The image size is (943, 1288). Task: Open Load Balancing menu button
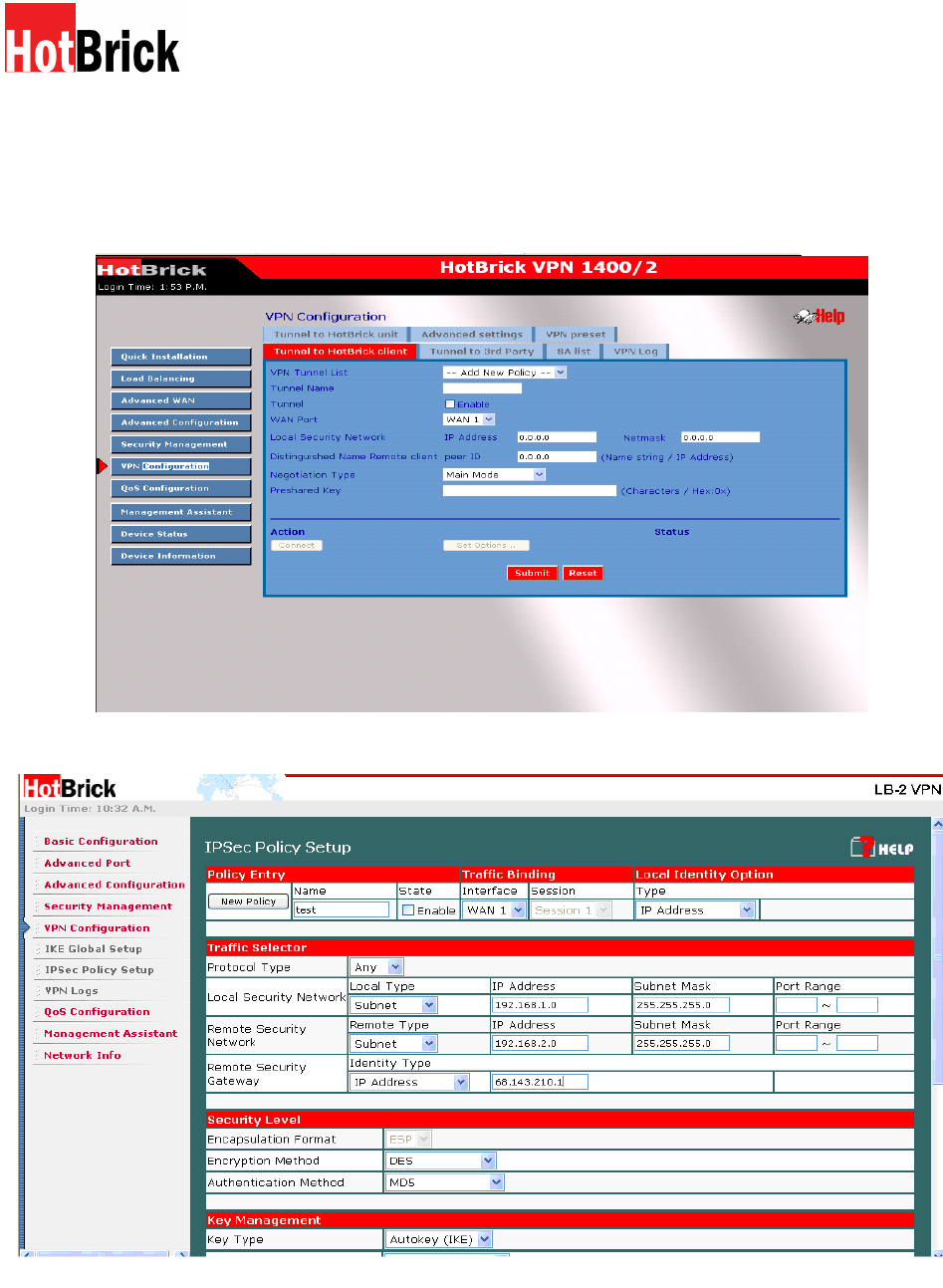point(180,379)
